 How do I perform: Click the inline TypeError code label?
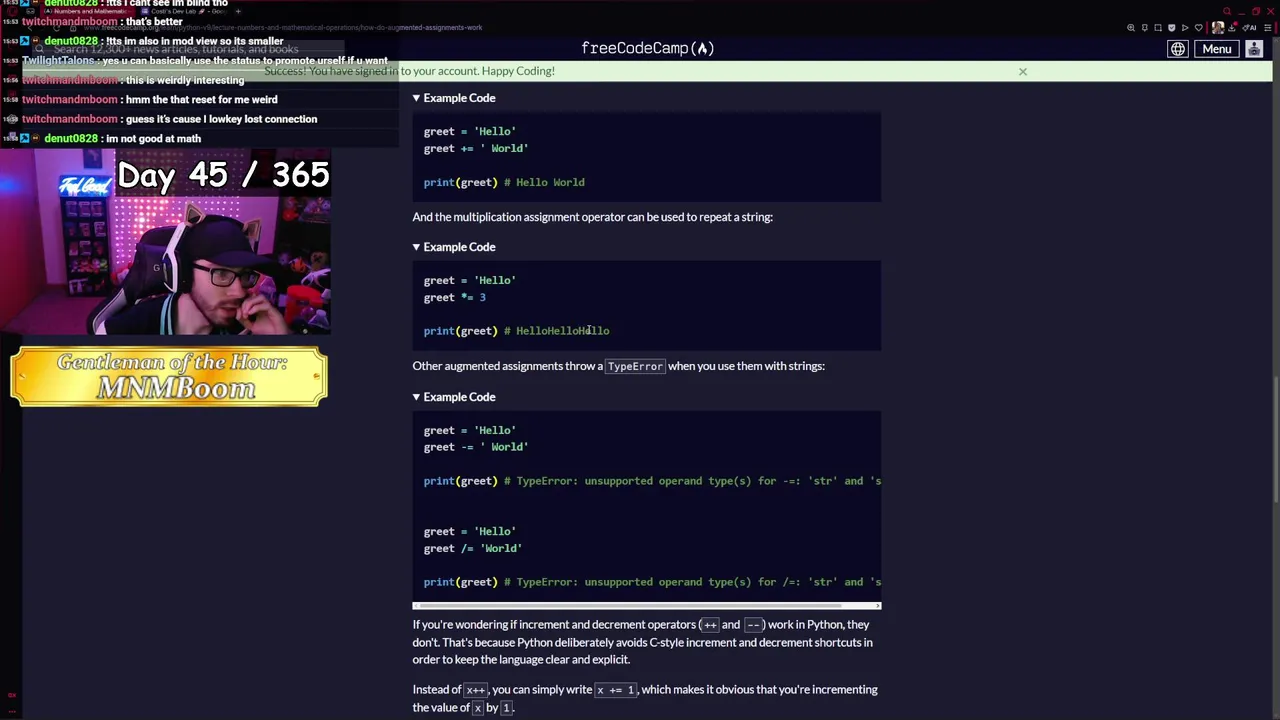click(x=635, y=366)
